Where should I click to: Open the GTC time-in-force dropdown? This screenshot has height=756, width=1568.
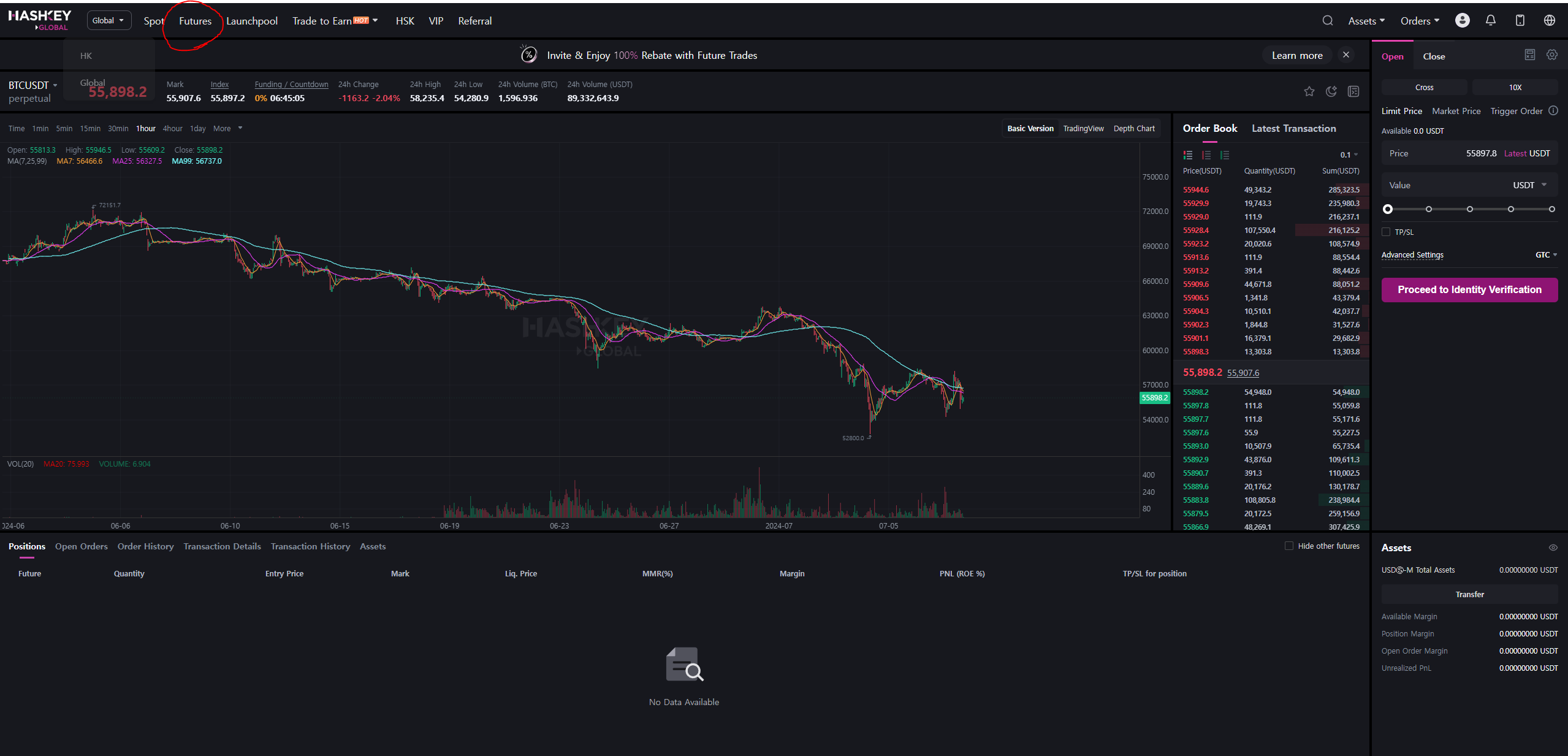[1546, 254]
